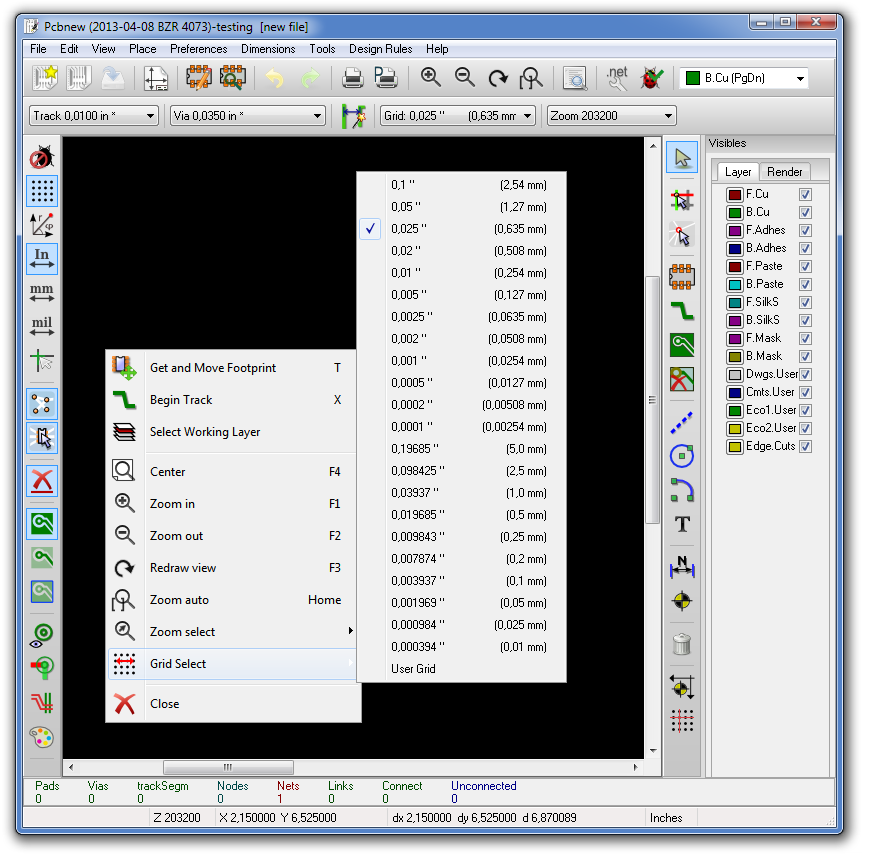Screen dimensions: 872x858
Task: Toggle the B.SilkS layer checkbox
Action: [805, 320]
